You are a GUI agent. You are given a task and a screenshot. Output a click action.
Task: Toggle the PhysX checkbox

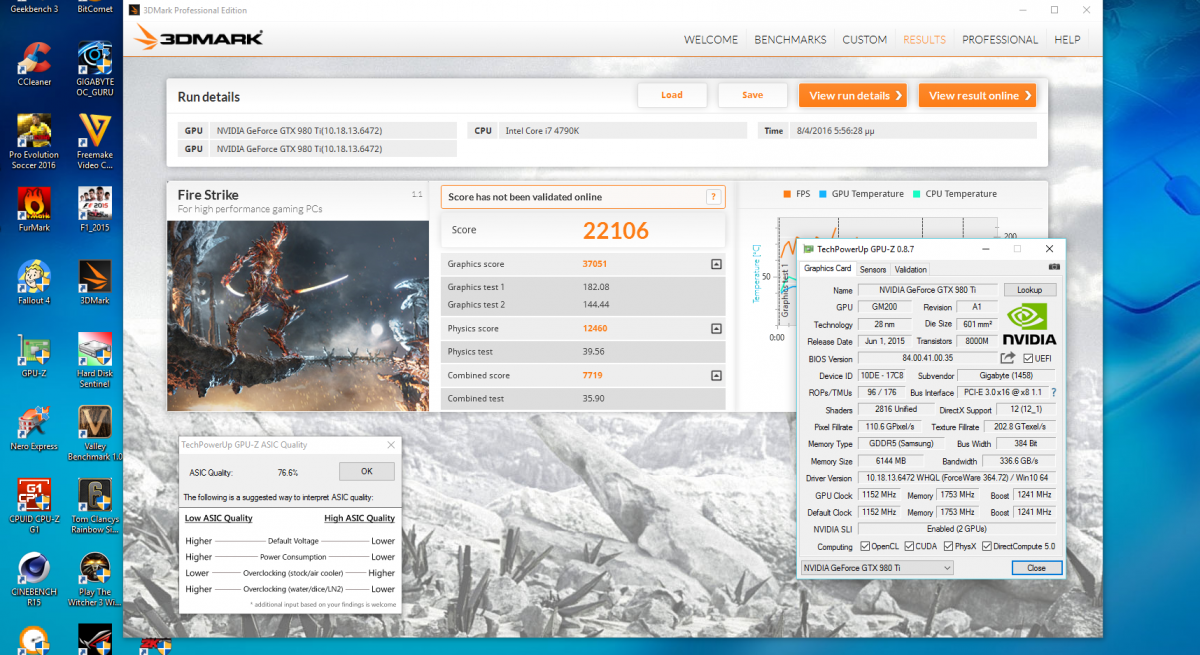pyautogui.click(x=948, y=546)
